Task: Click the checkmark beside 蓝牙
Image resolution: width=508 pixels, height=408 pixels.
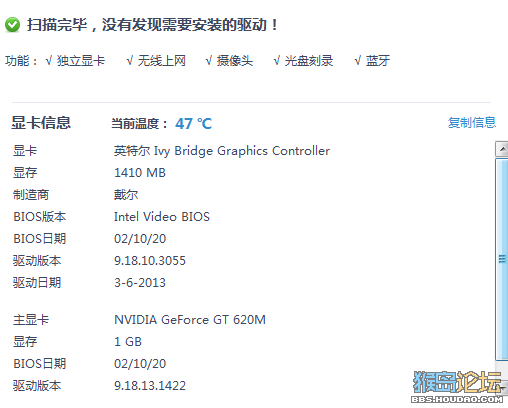Action: tap(358, 61)
